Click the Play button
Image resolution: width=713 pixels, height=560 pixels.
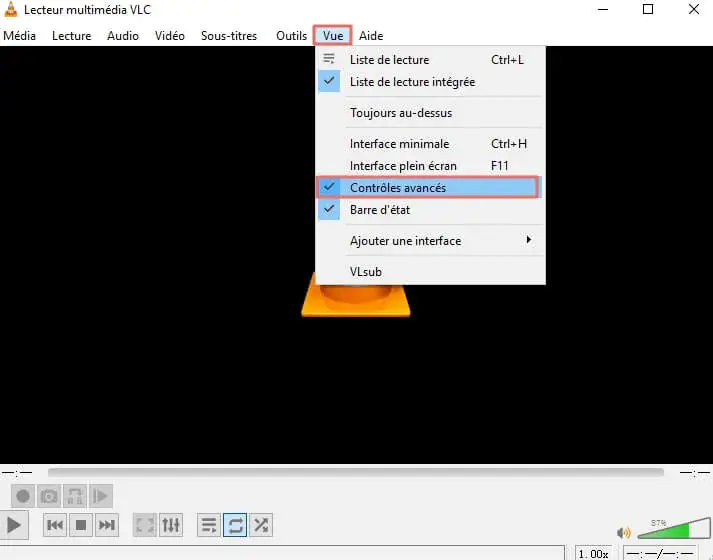[14, 524]
